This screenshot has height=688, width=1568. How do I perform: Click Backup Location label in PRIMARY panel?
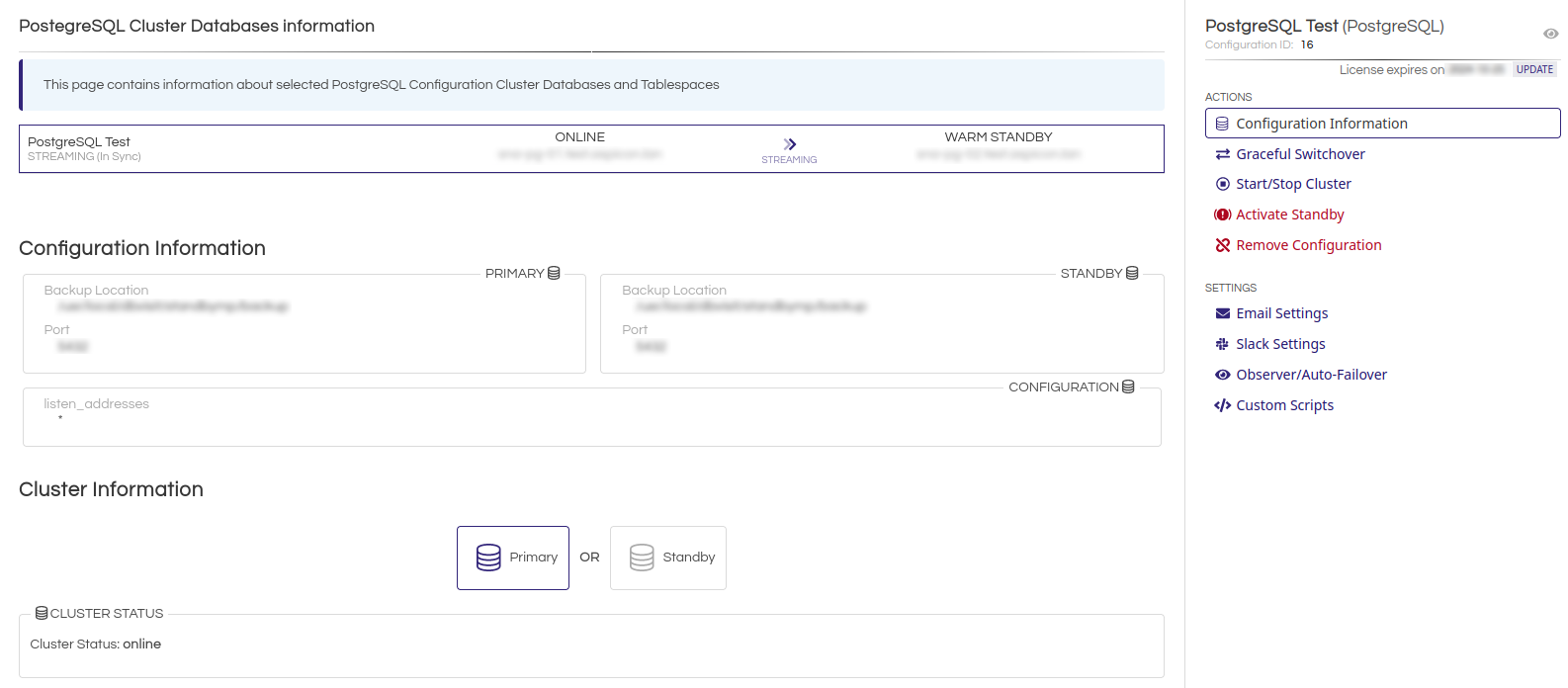(96, 290)
